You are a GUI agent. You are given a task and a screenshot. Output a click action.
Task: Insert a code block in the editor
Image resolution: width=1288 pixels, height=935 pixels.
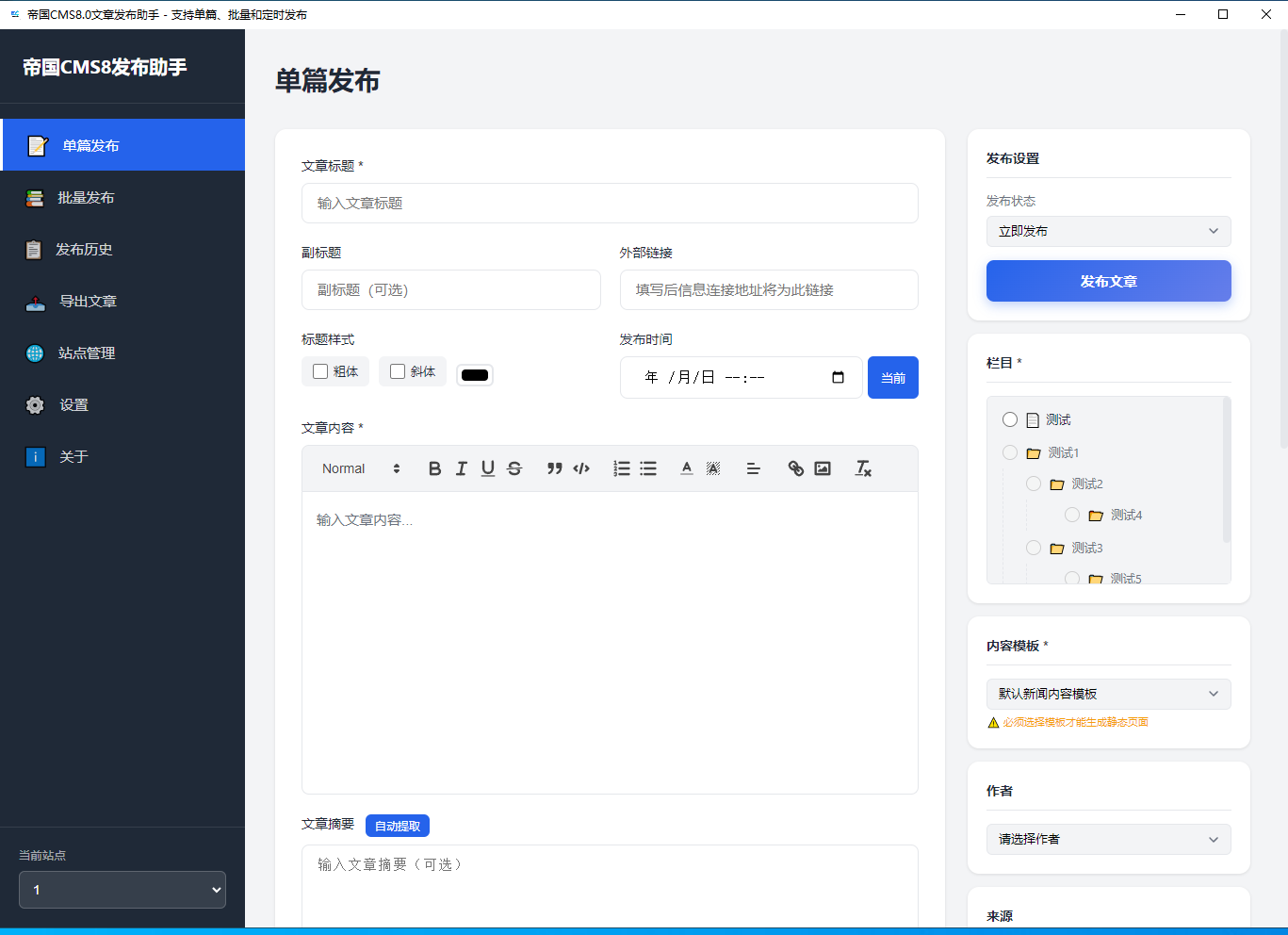[x=581, y=467]
